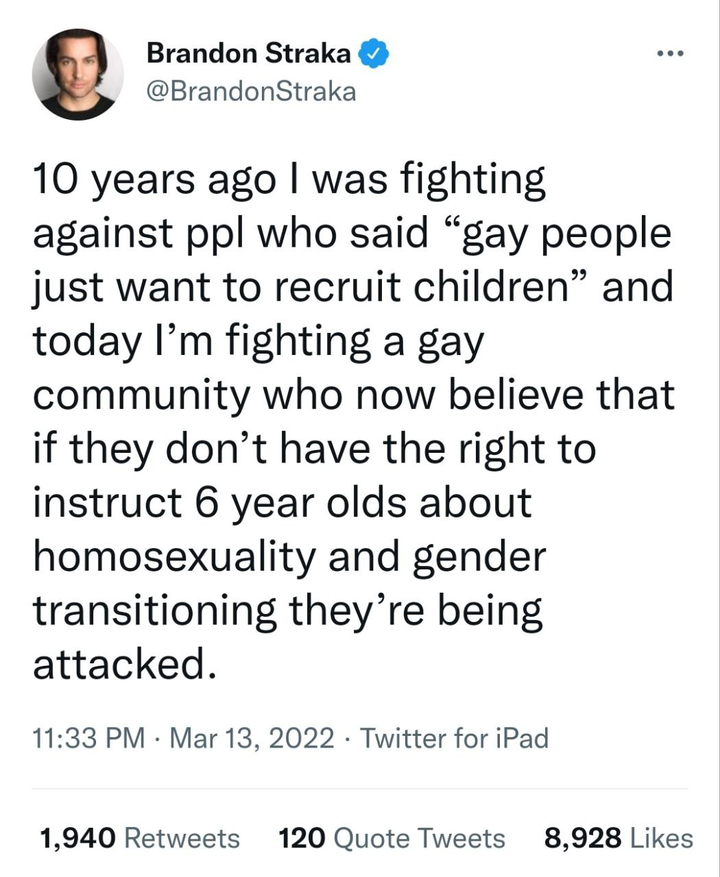This screenshot has width=720, height=877.
Task: View the Likes list label
Action: click(662, 837)
